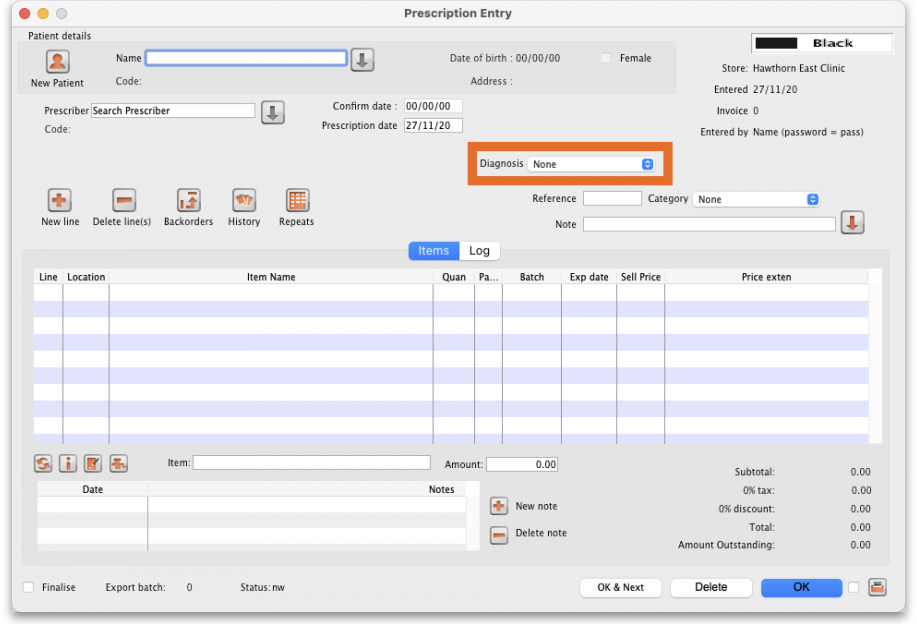Open the Diagnosis dropdown

click(592, 164)
